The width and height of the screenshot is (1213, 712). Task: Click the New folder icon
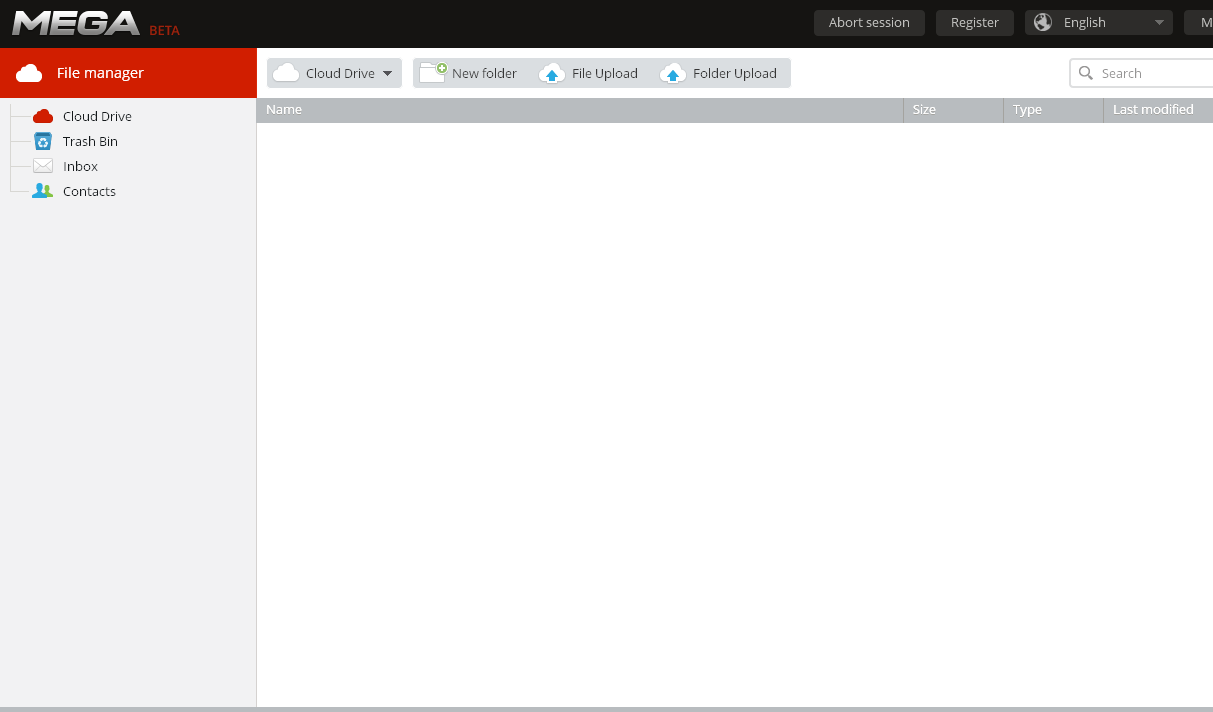point(433,72)
